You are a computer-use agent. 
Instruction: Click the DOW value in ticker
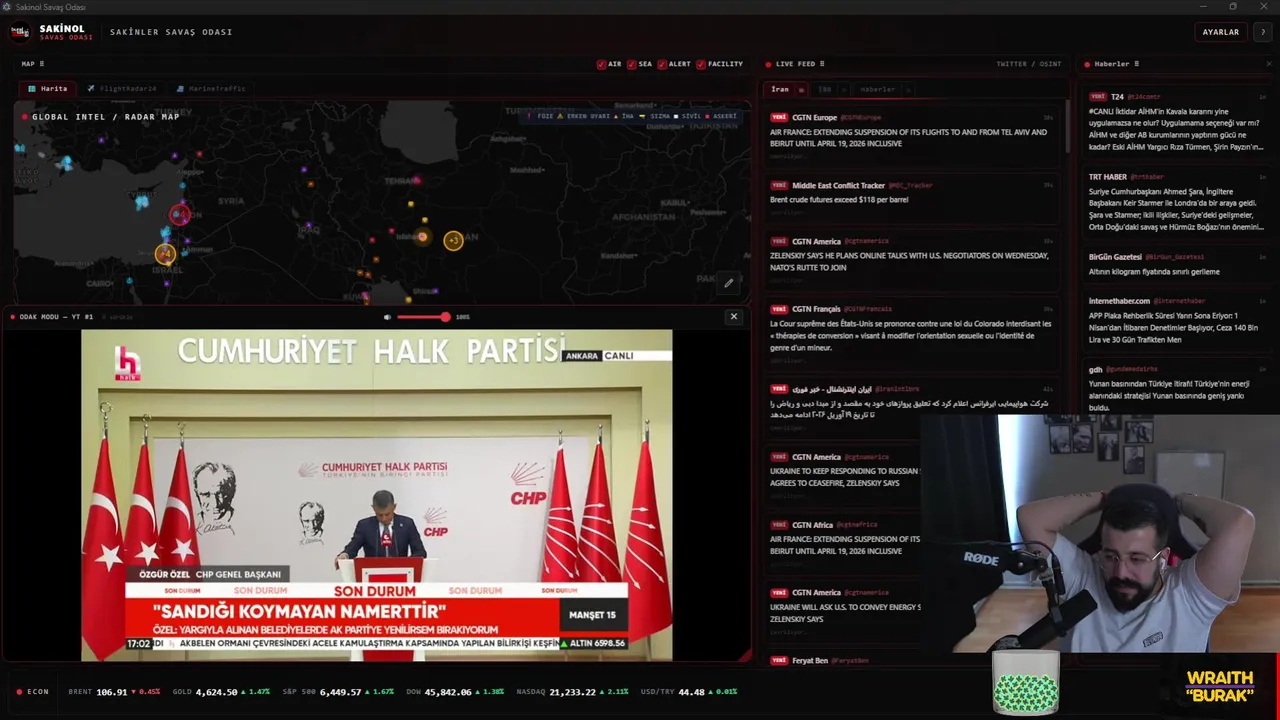[448, 692]
